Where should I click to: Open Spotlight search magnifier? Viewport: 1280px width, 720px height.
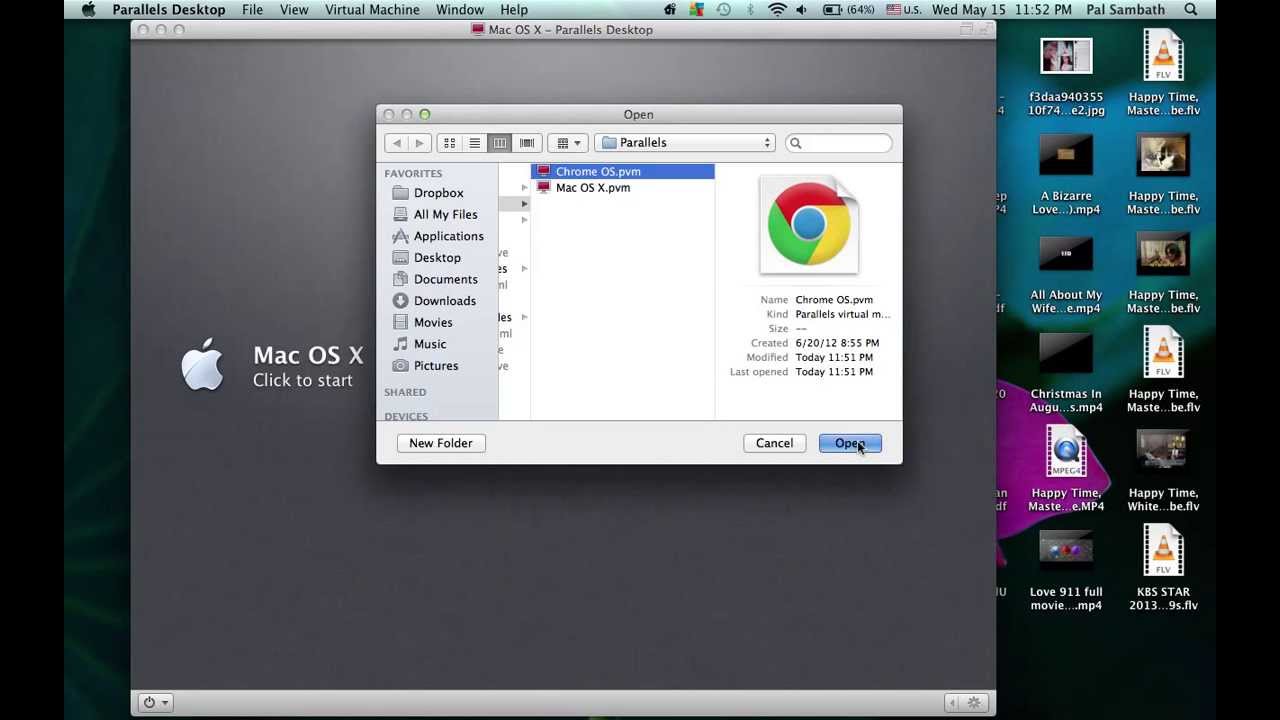[x=1191, y=10]
